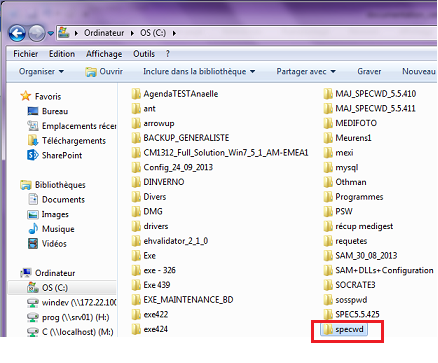Open the Partager avec dropdown
The height and width of the screenshot is (363, 438).
(x=306, y=71)
